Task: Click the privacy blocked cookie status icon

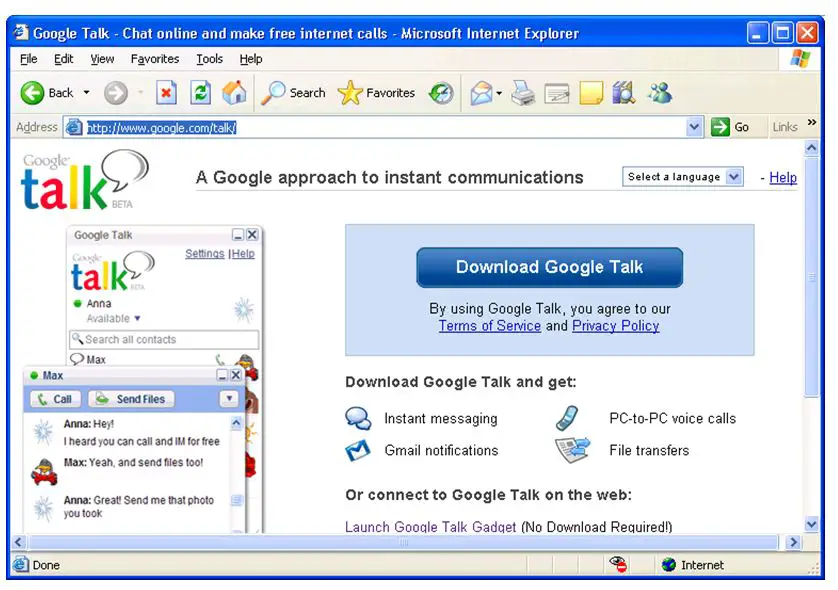Action: [x=617, y=564]
